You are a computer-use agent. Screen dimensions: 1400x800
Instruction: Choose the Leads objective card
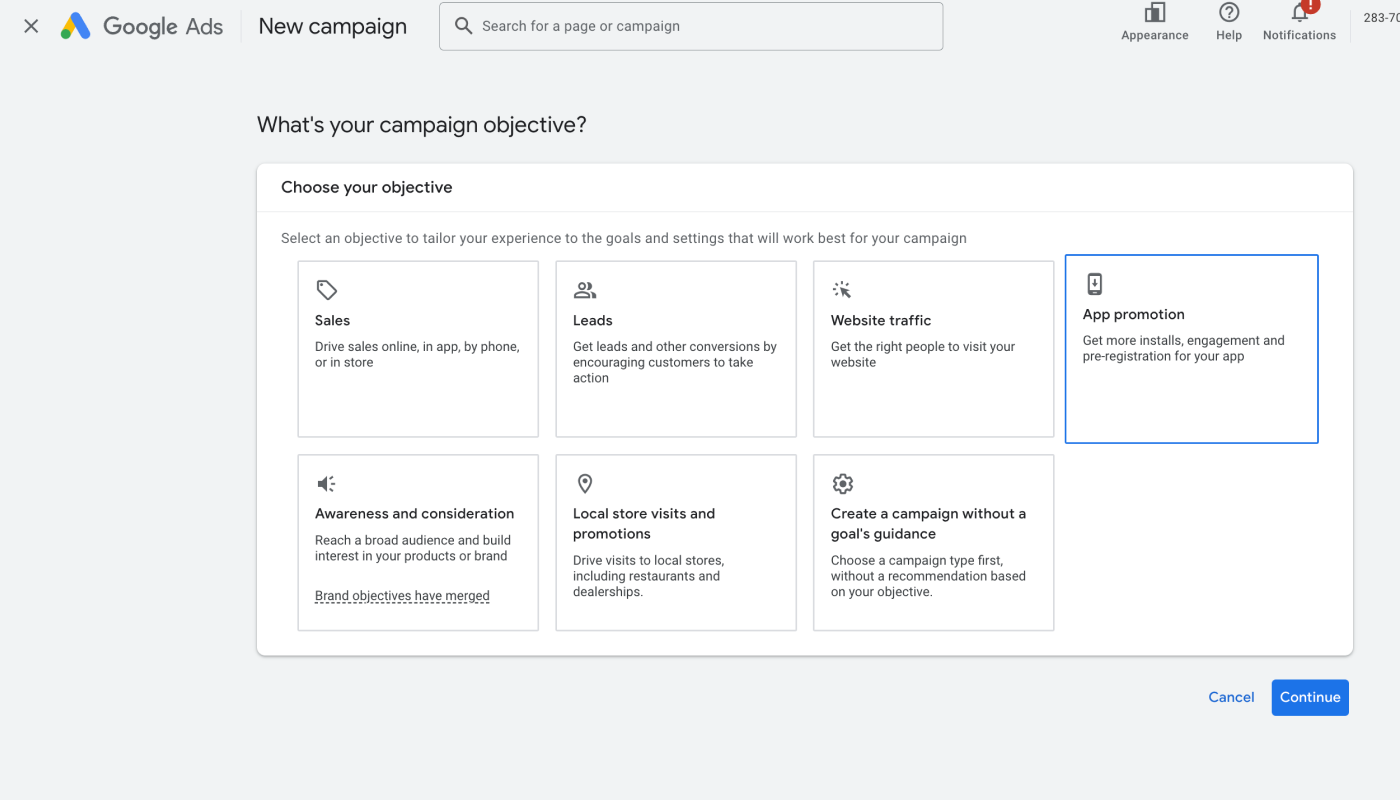point(676,349)
